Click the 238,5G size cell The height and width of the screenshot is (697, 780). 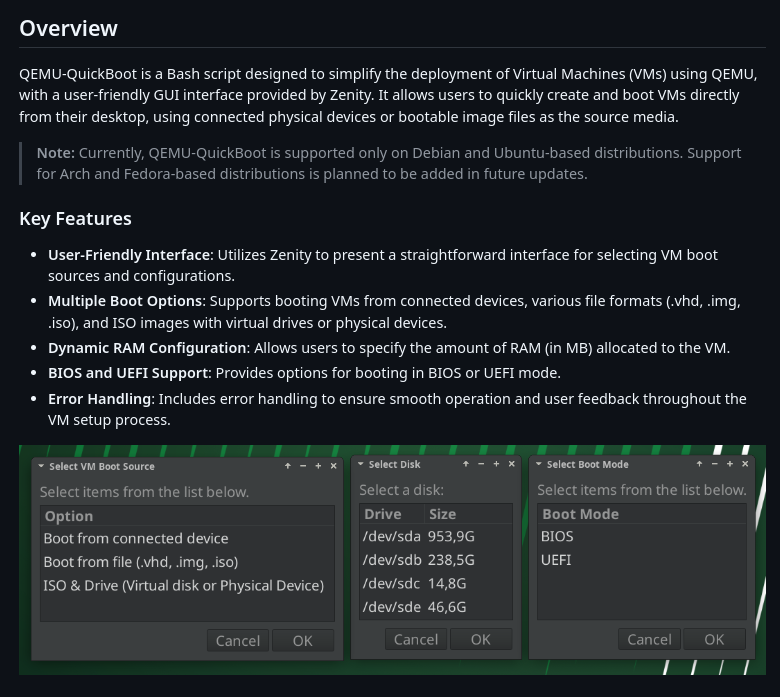451,560
